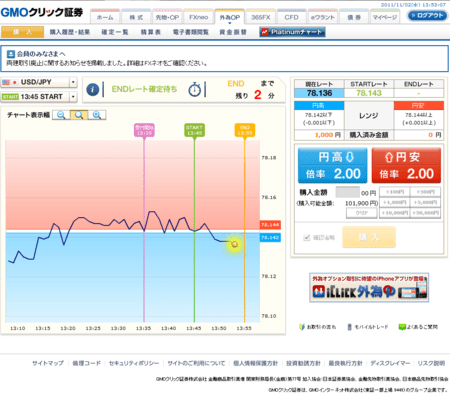Select the middle chart zoom magnifier

pyautogui.click(x=79, y=115)
